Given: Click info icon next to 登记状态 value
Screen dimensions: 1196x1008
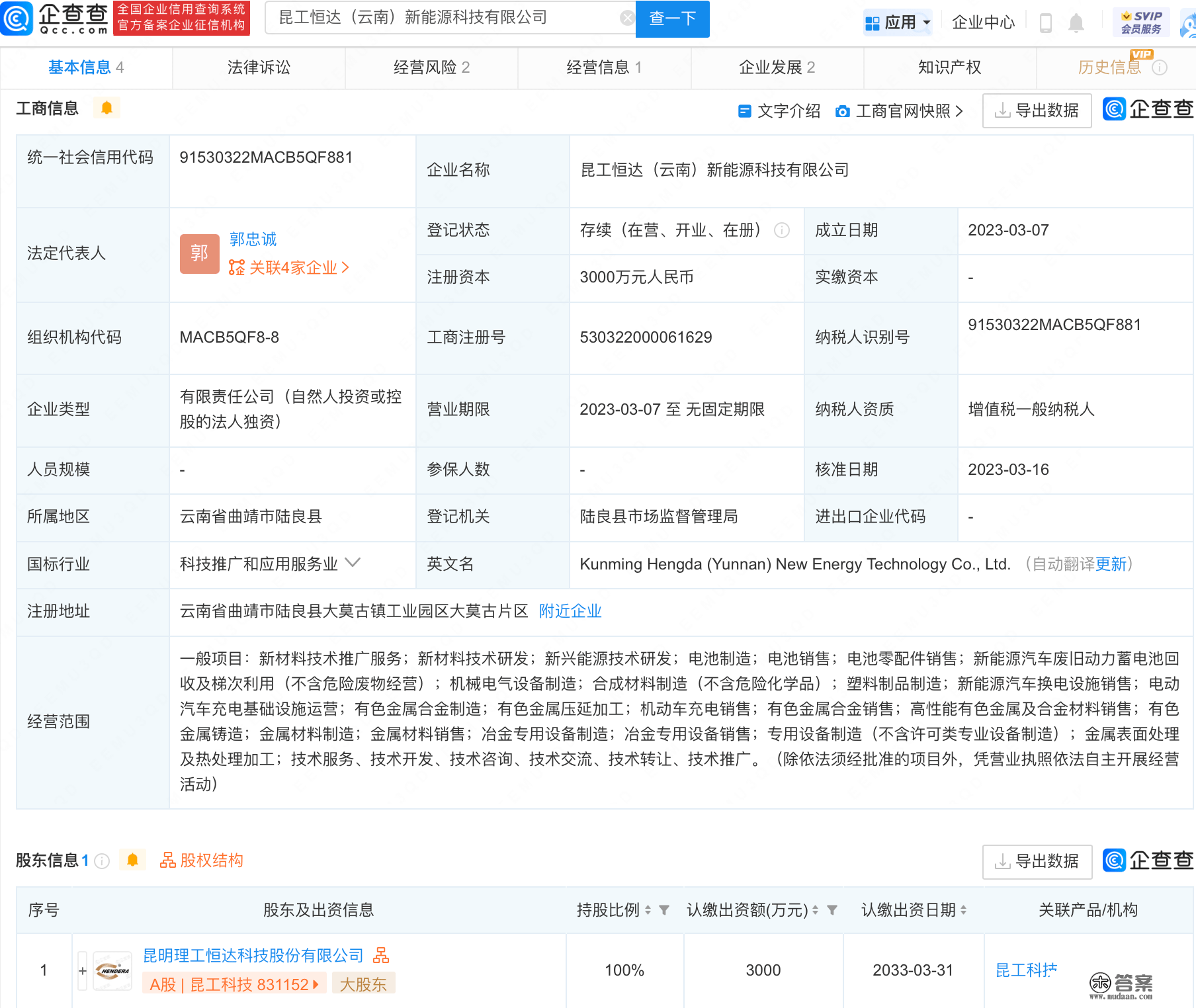Looking at the screenshot, I should click(x=782, y=230).
